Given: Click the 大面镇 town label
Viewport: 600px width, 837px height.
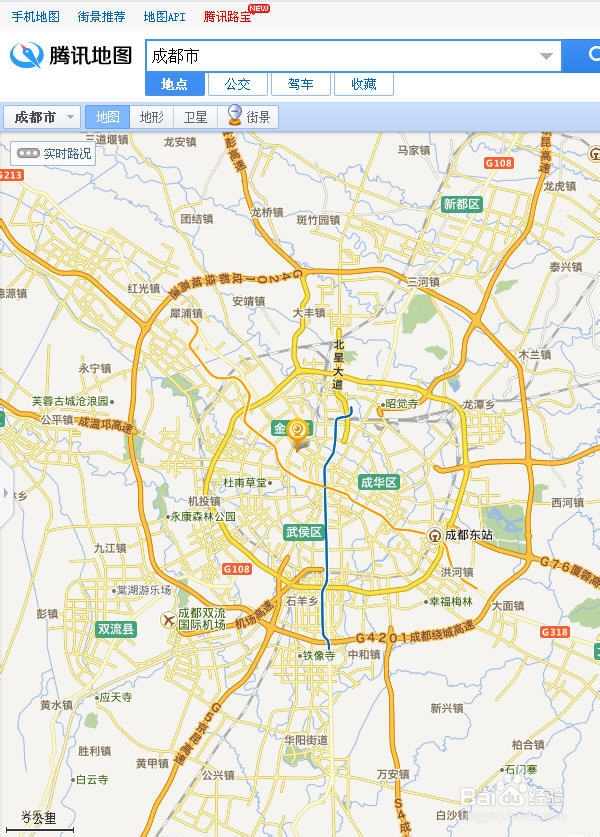Looking at the screenshot, I should click(508, 606).
